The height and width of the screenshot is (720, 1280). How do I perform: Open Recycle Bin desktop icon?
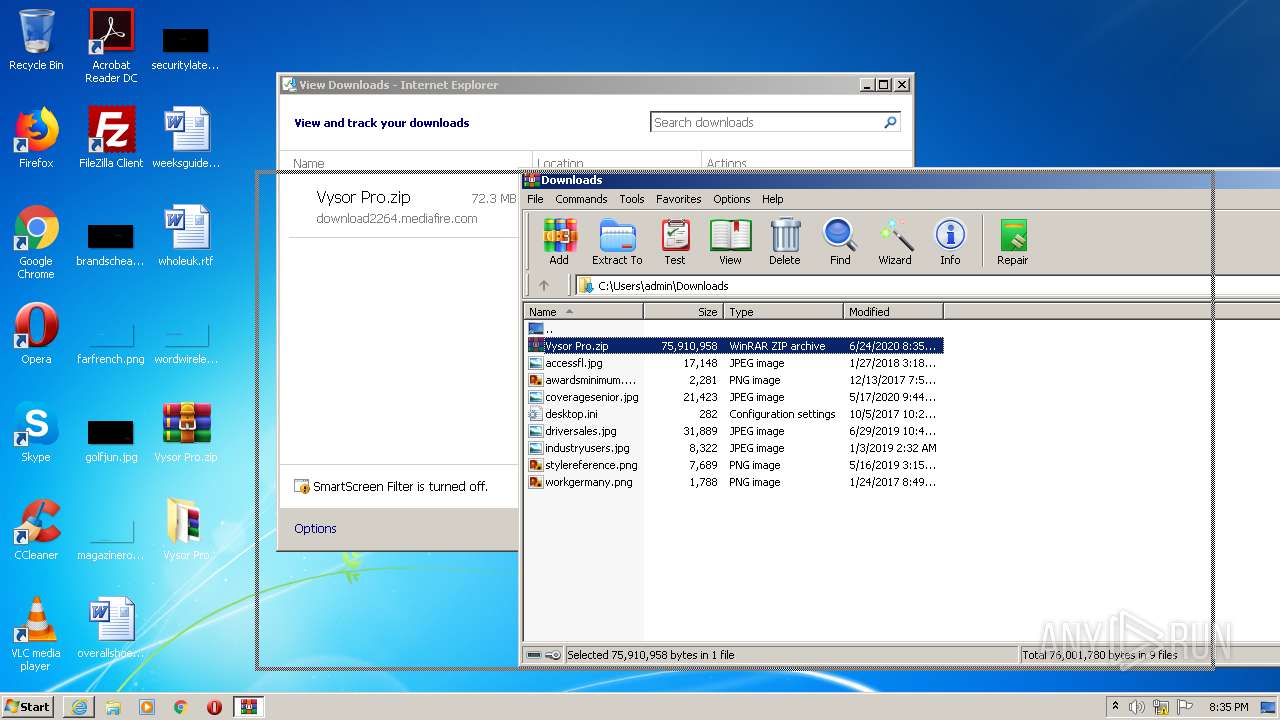(x=36, y=40)
